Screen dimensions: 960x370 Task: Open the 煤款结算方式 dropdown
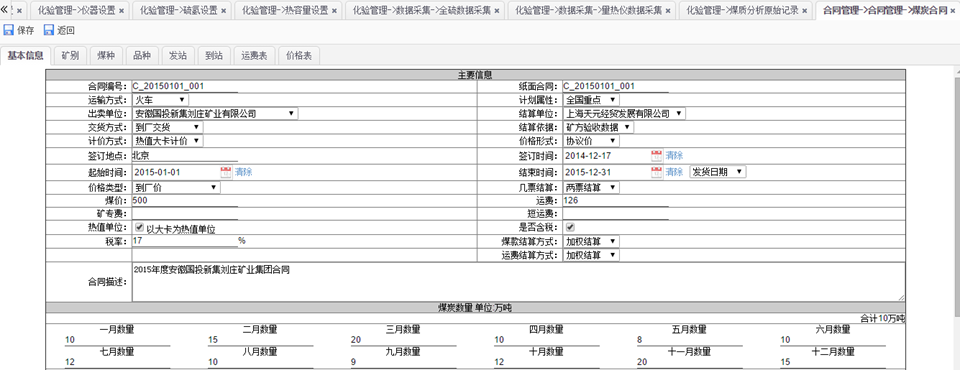click(591, 241)
